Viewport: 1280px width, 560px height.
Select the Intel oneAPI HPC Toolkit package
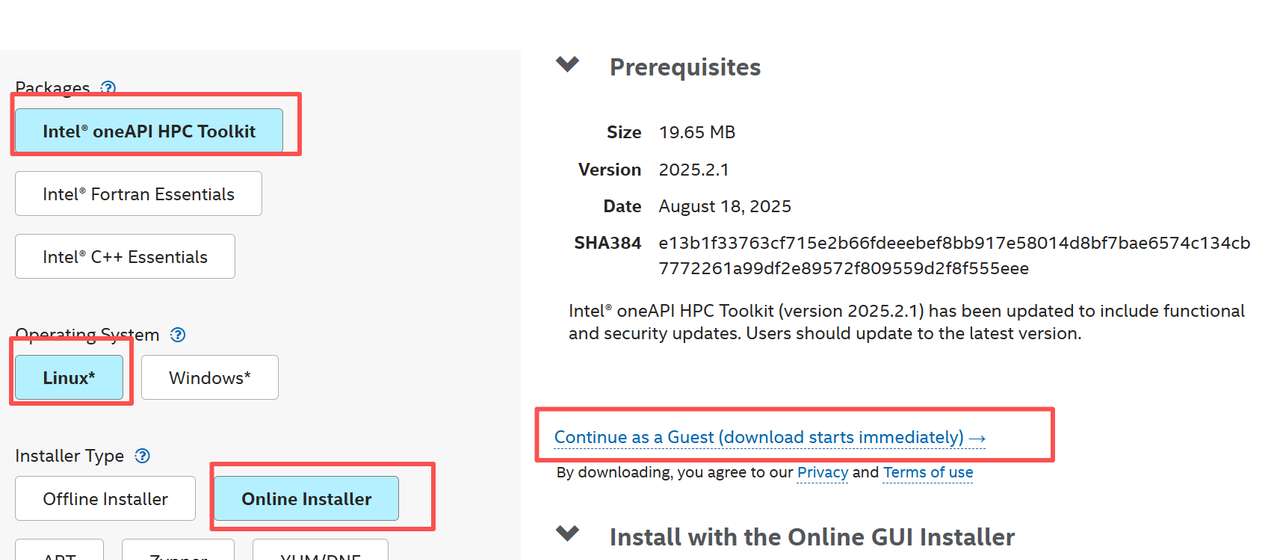pos(149,131)
